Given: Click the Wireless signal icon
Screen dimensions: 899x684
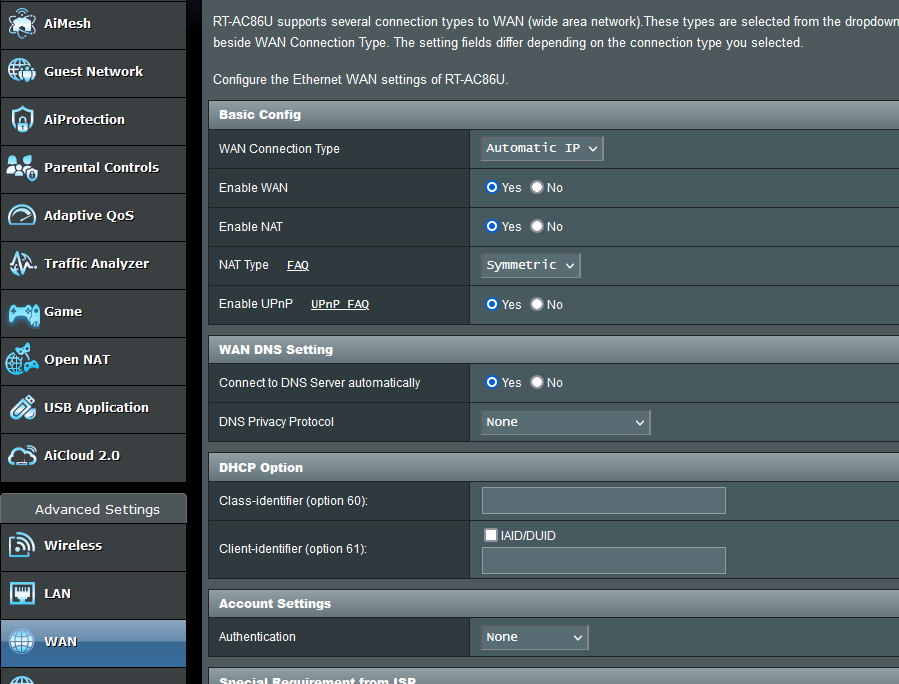Looking at the screenshot, I should (22, 545).
